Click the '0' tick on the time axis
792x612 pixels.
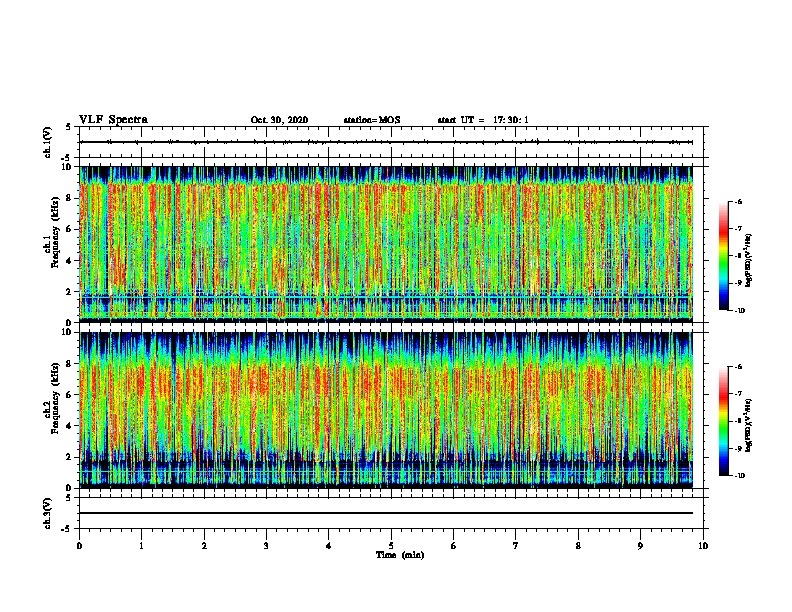pos(79,546)
